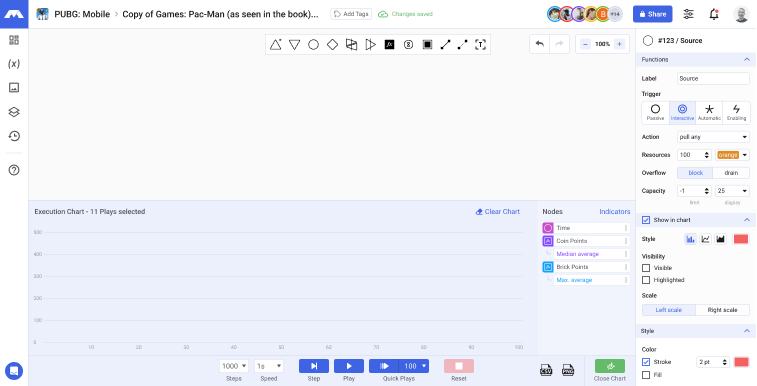Viewport: 757px width, 386px height.
Task: Enable the Fill color checkbox
Action: 646,375
